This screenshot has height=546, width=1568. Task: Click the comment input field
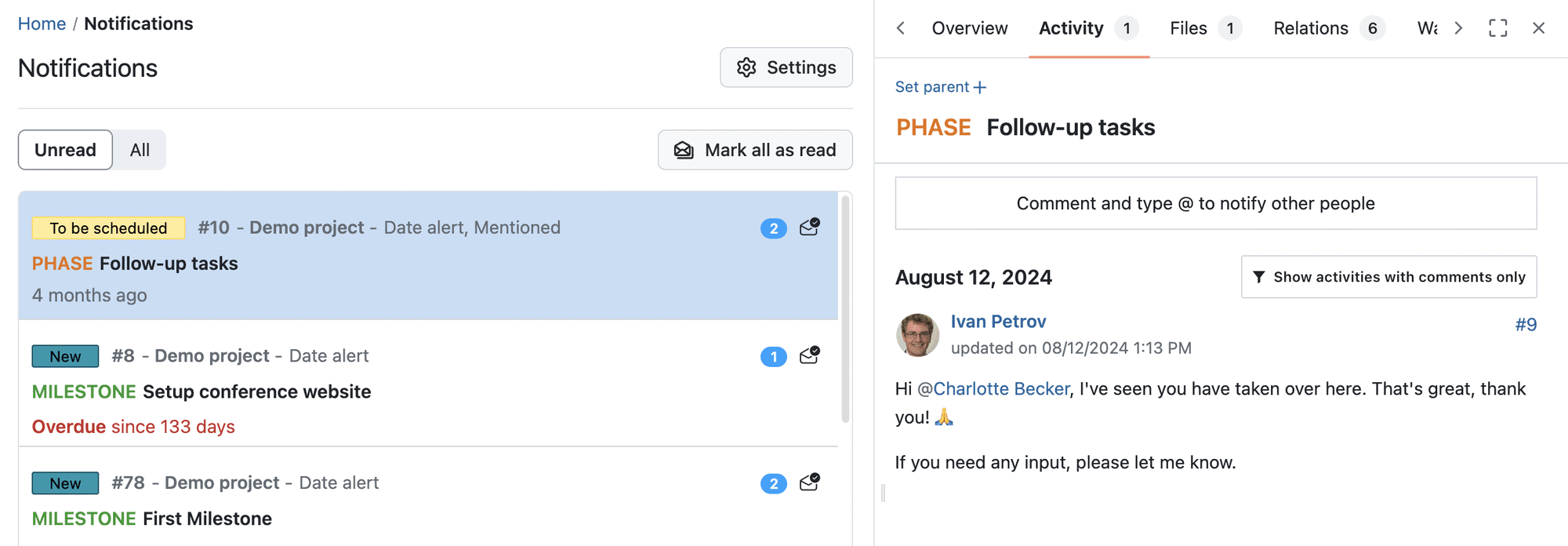(x=1215, y=203)
